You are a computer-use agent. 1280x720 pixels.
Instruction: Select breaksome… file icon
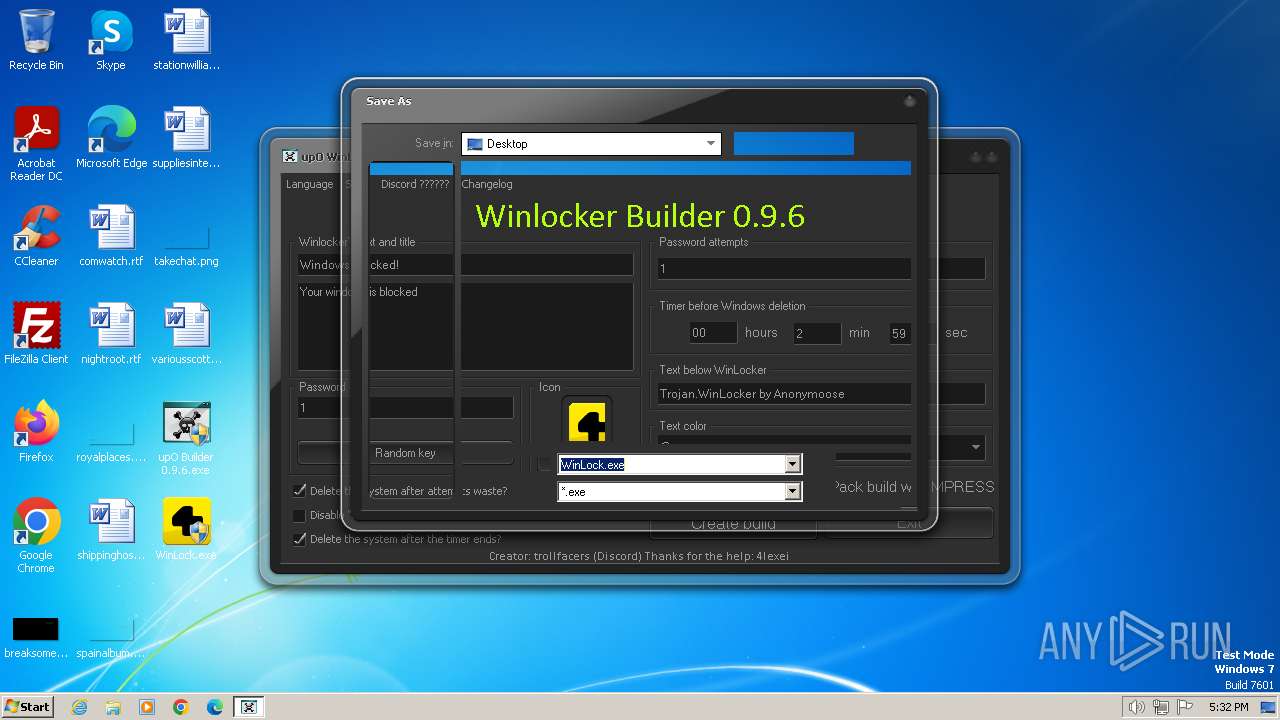click(x=36, y=635)
